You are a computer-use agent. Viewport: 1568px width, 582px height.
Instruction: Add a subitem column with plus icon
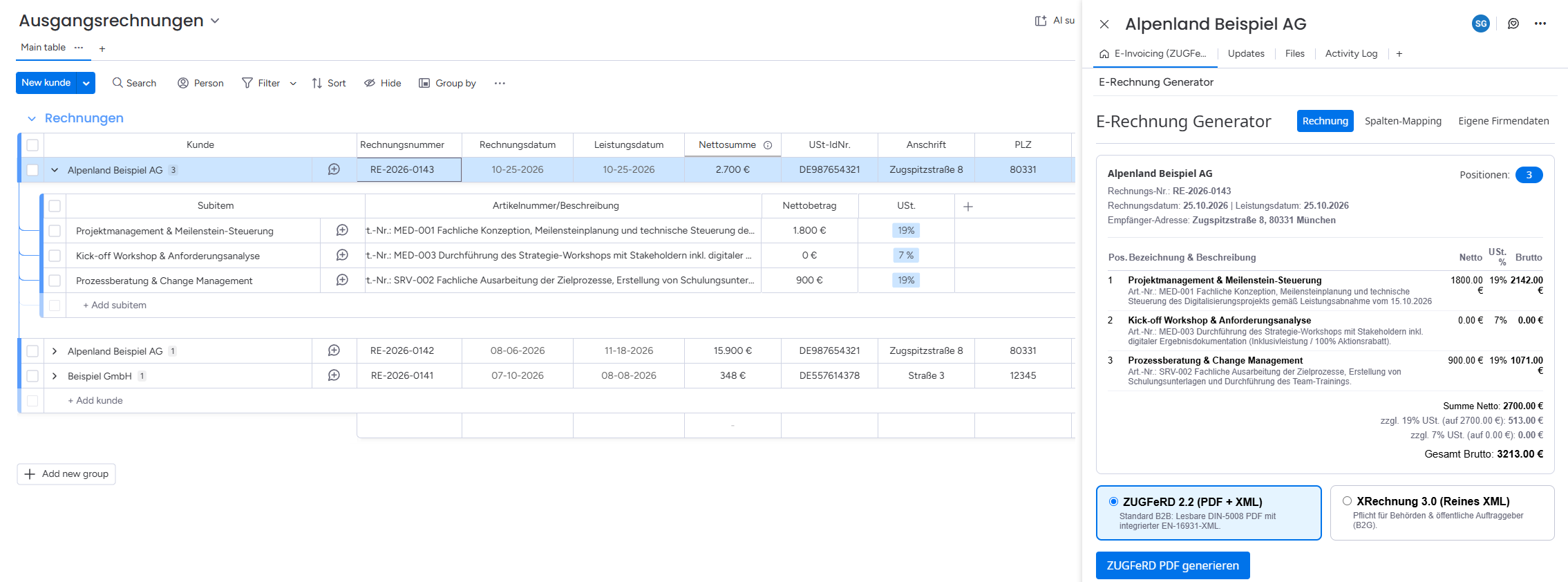968,206
